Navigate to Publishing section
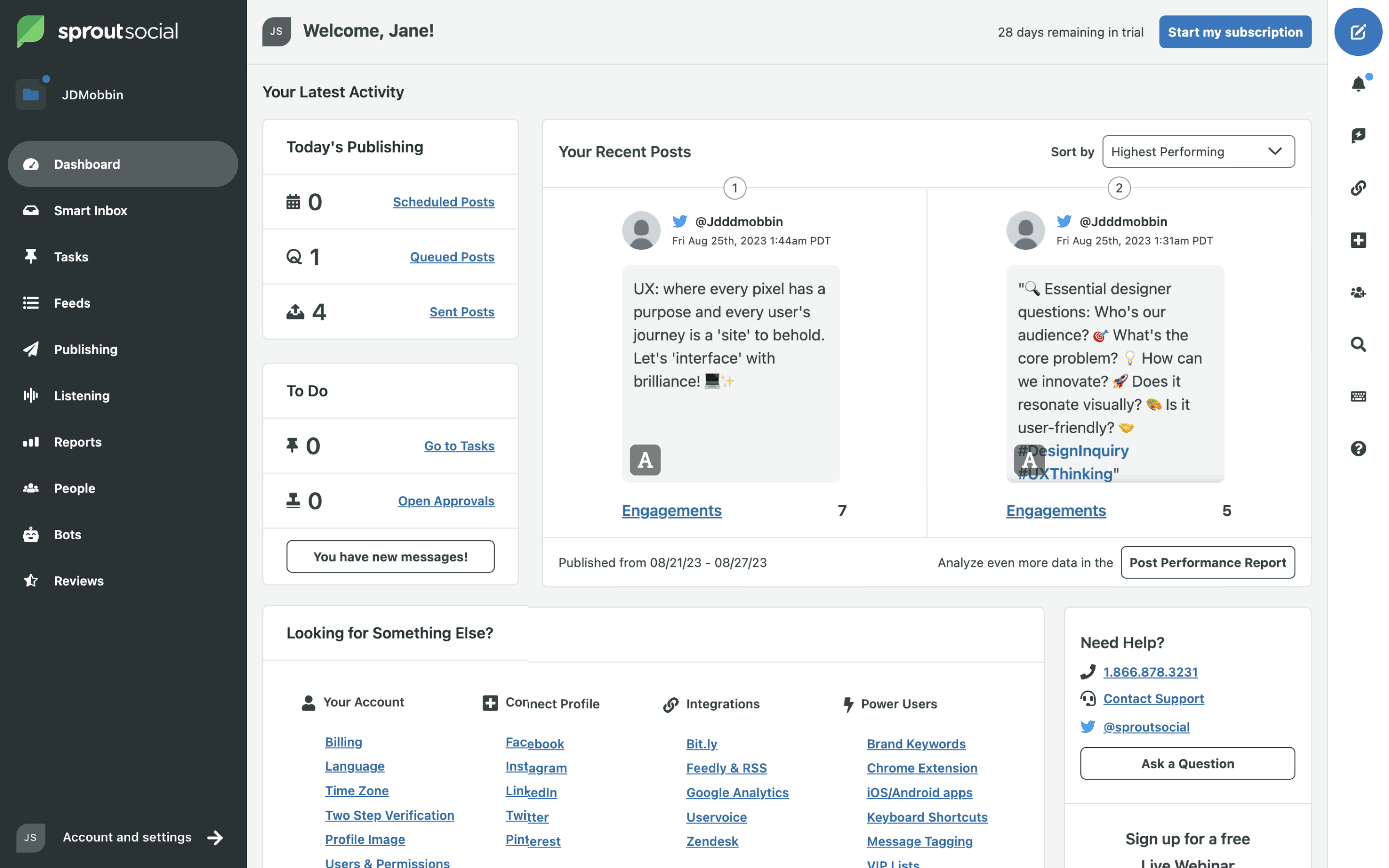Image resolution: width=1389 pixels, height=868 pixels. click(86, 349)
